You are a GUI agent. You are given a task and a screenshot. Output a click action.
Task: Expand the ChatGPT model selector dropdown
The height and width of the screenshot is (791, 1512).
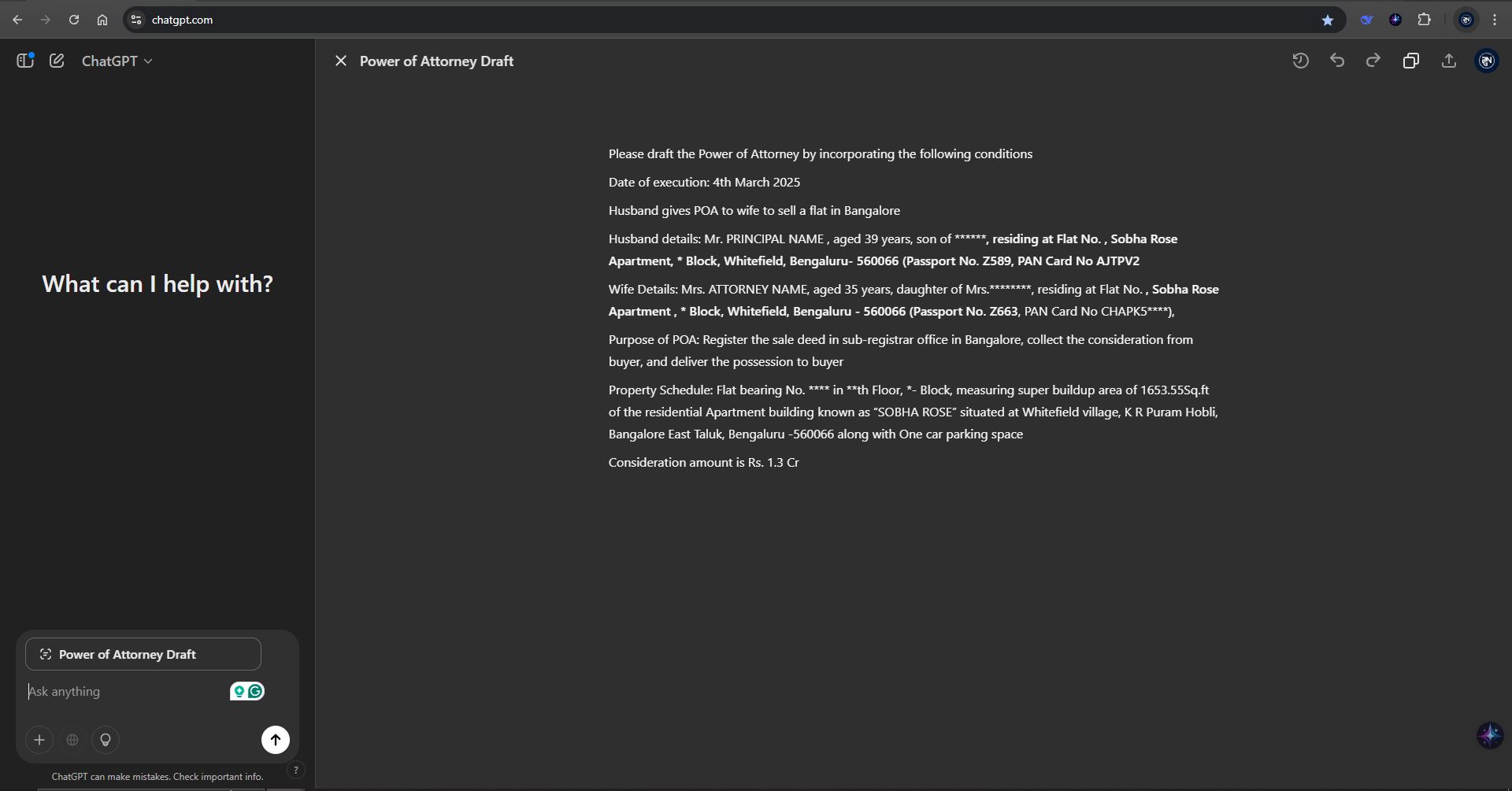(117, 61)
